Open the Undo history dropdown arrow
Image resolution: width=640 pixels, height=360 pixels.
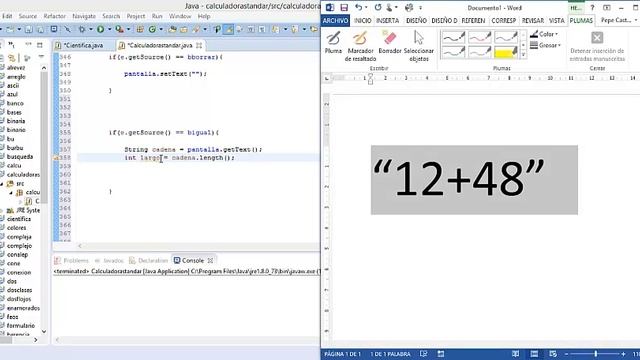click(366, 8)
